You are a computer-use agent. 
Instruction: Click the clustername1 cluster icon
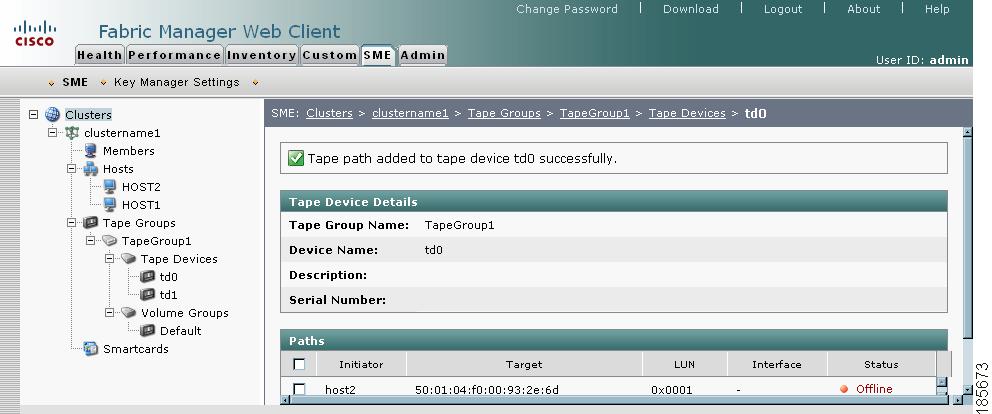72,133
